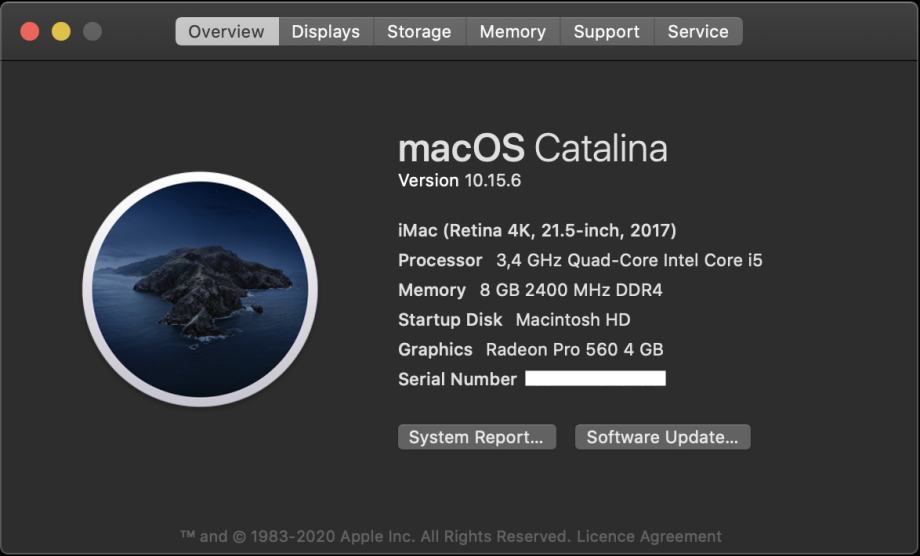Open System Report
Viewport: 920px width, 556px height.
[x=476, y=437]
